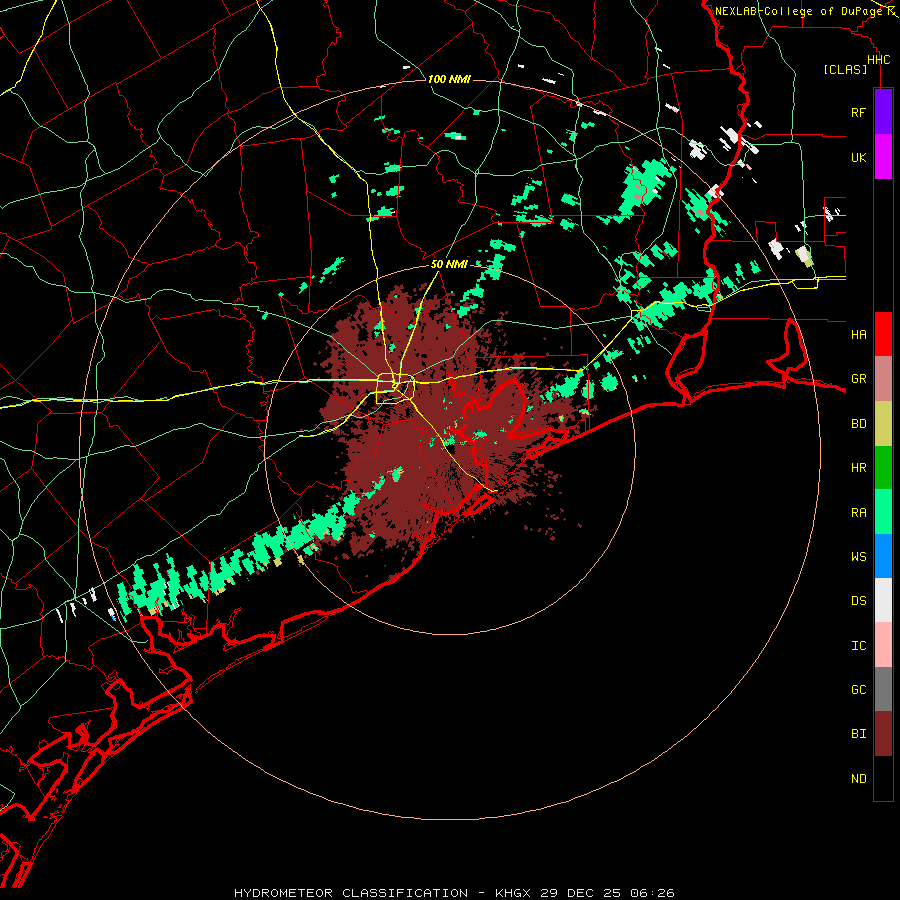900x900 pixels.
Task: Click the RF legend label
Action: pos(859,112)
